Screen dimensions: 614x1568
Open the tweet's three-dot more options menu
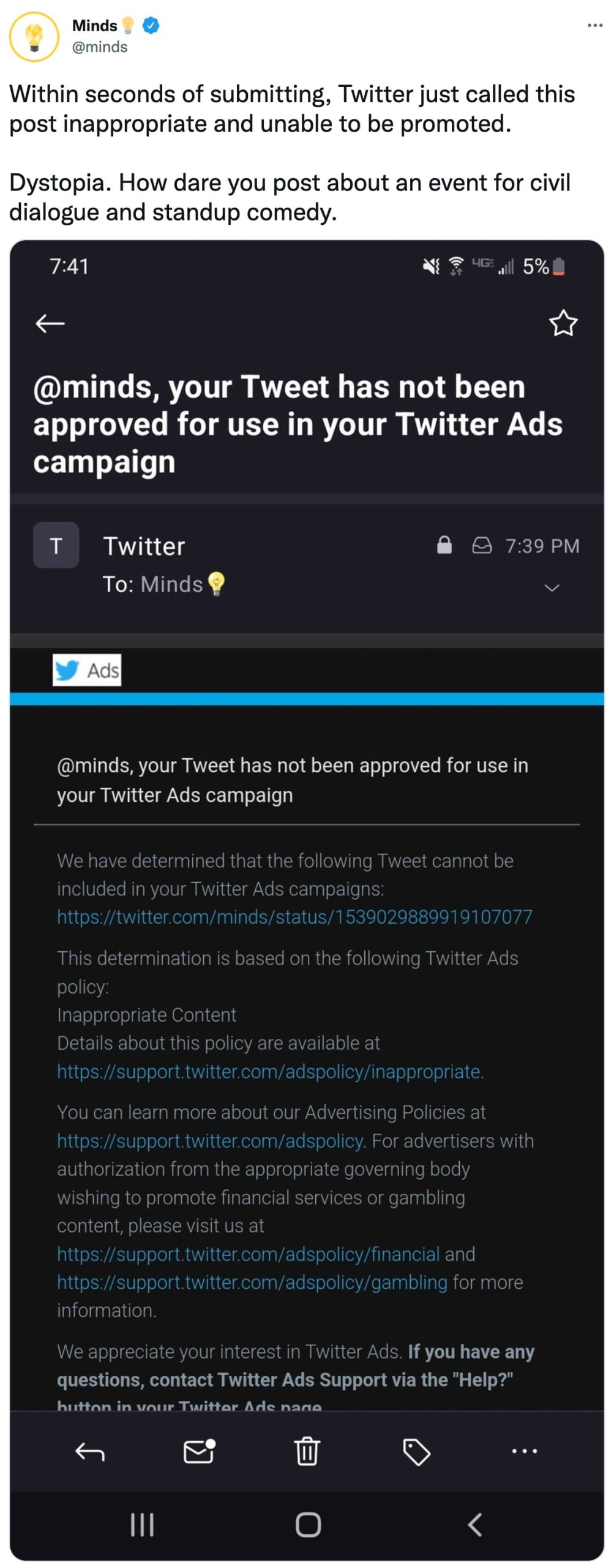pos(594,26)
